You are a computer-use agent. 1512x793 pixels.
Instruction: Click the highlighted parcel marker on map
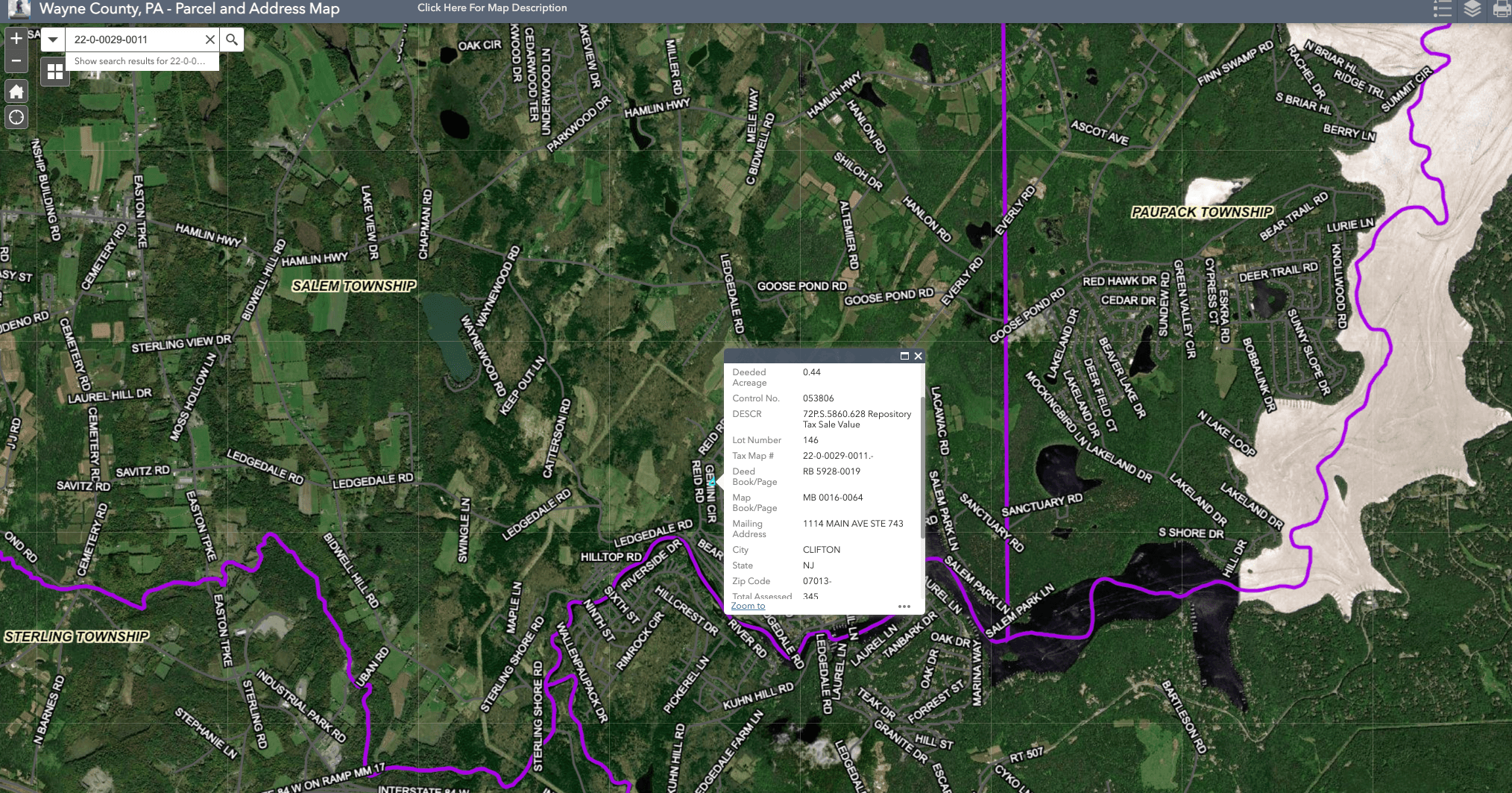point(711,482)
